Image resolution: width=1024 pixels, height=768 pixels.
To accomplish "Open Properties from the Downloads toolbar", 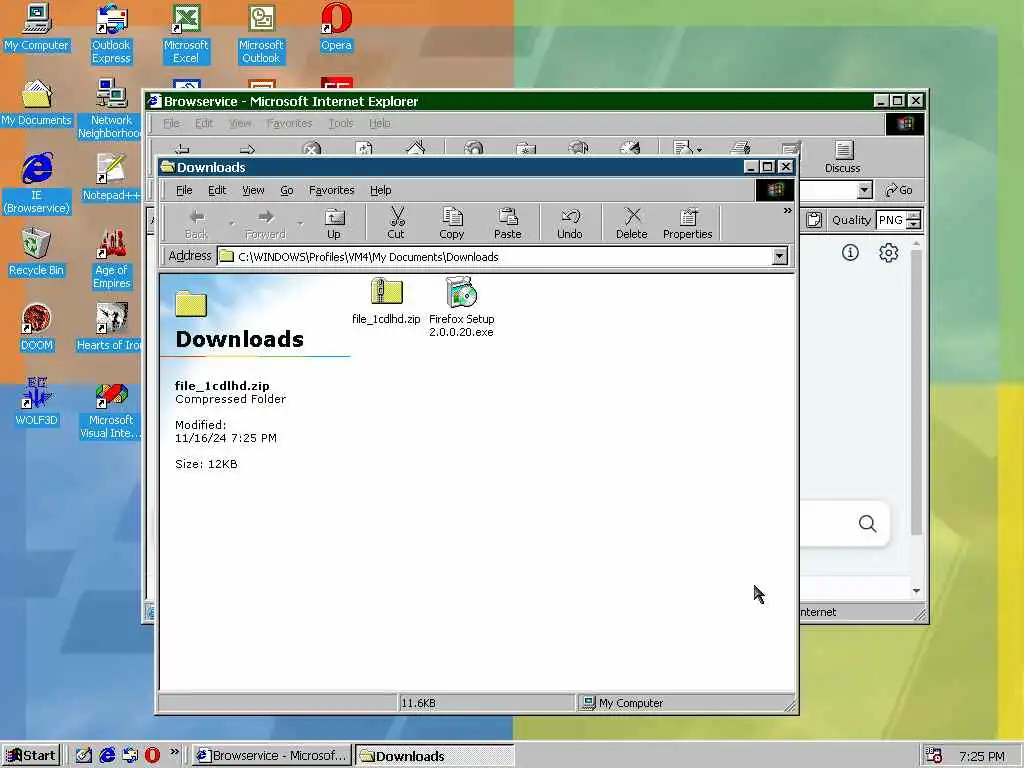I will (x=688, y=223).
